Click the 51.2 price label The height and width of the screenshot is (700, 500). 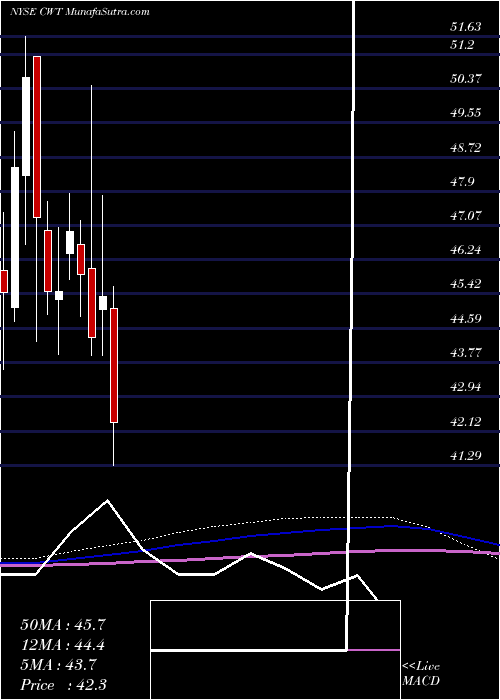click(x=462, y=45)
